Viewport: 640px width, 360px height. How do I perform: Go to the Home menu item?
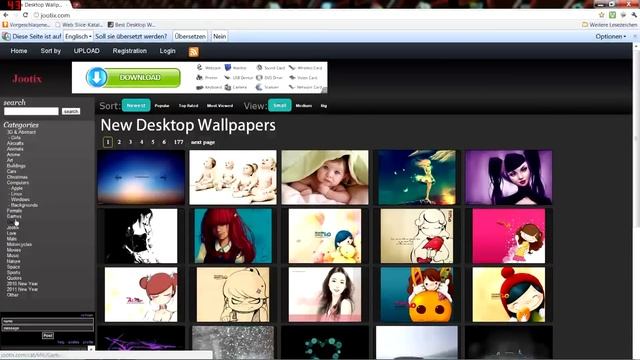[x=19, y=51]
